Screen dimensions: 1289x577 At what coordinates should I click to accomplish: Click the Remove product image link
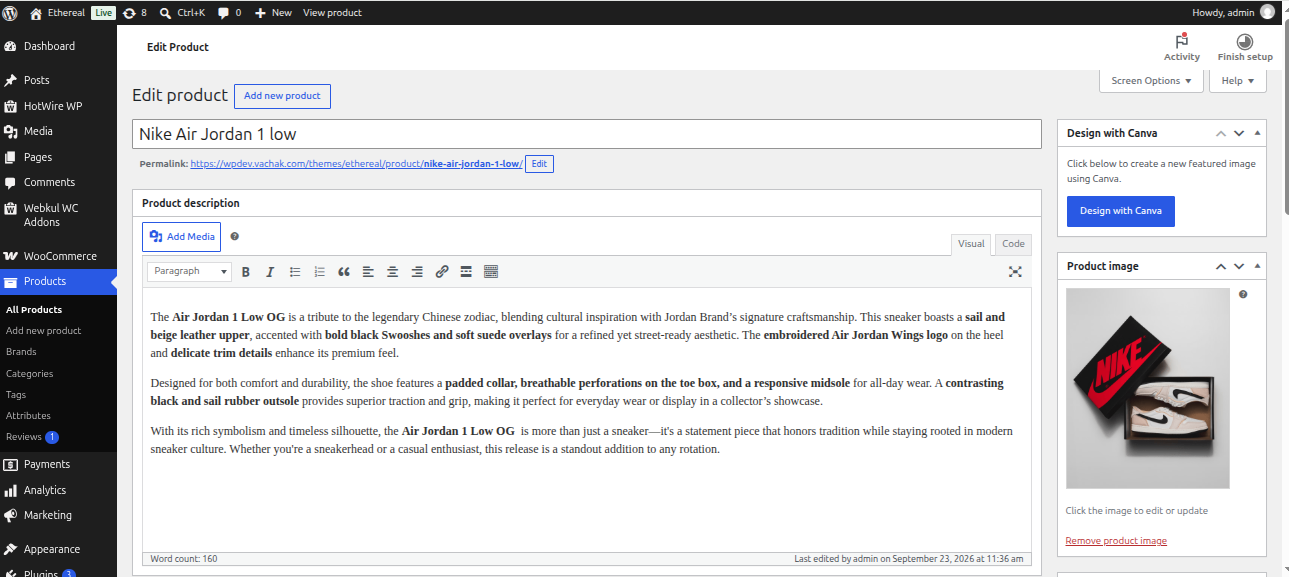pos(1116,541)
